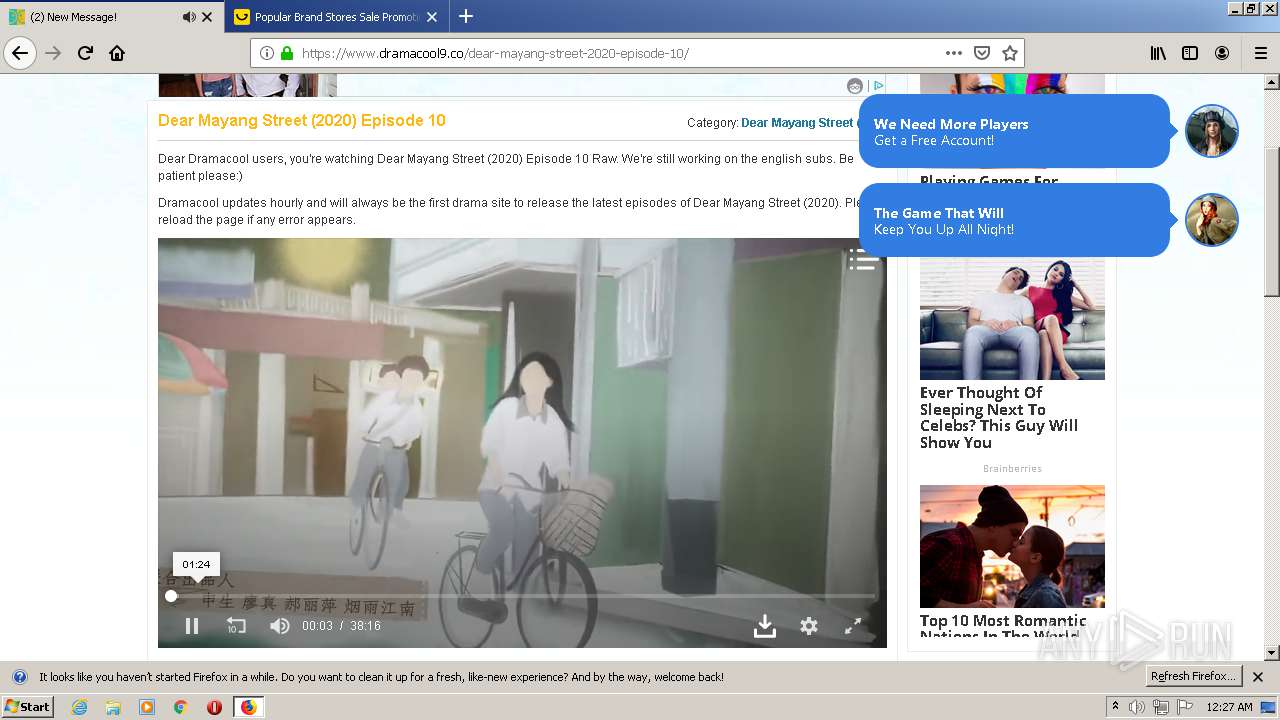Click the couple on couch ad thumbnail
This screenshot has width=1280, height=720.
point(1012,319)
